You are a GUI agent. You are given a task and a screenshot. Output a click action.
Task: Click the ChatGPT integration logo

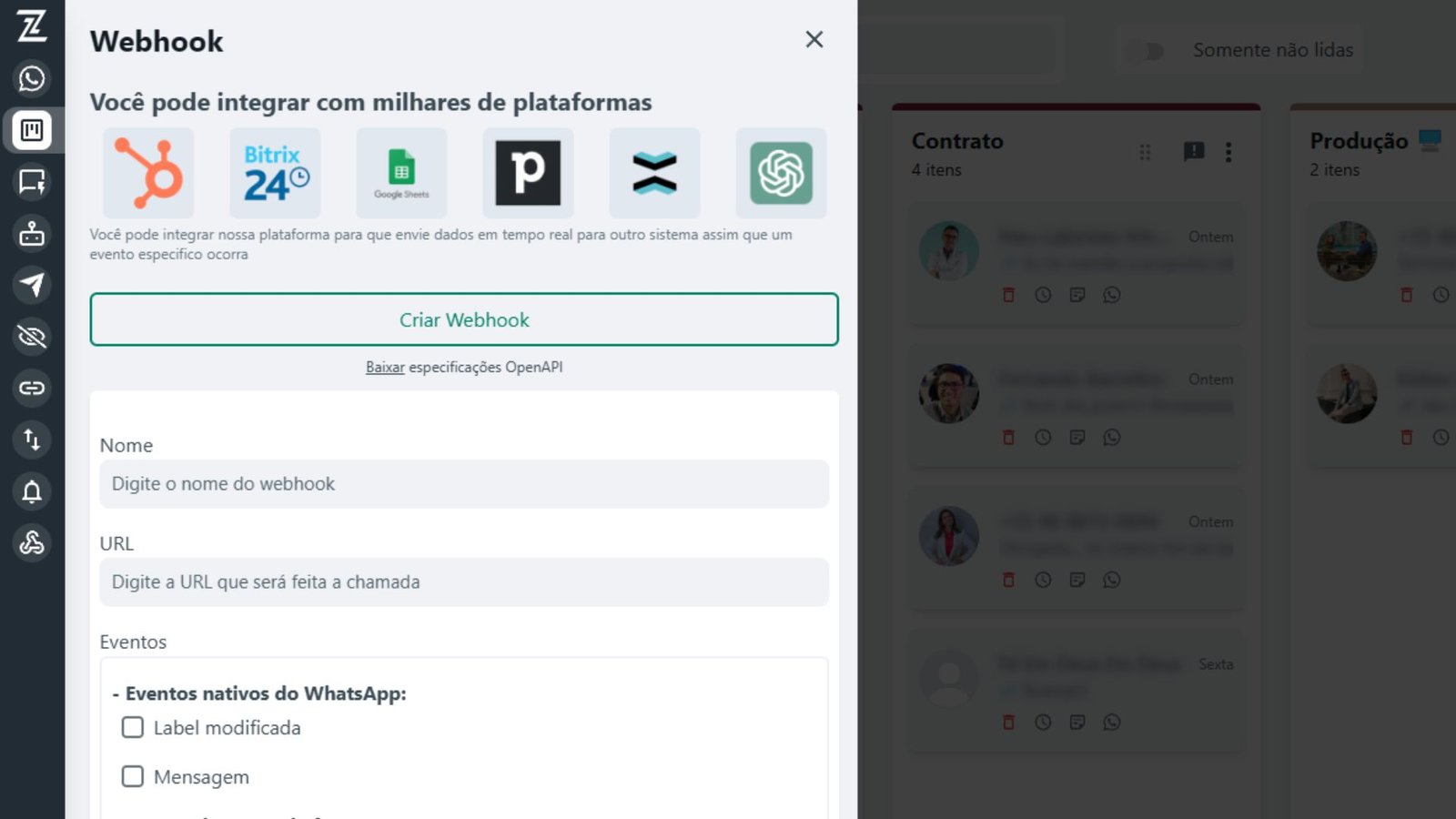click(781, 173)
